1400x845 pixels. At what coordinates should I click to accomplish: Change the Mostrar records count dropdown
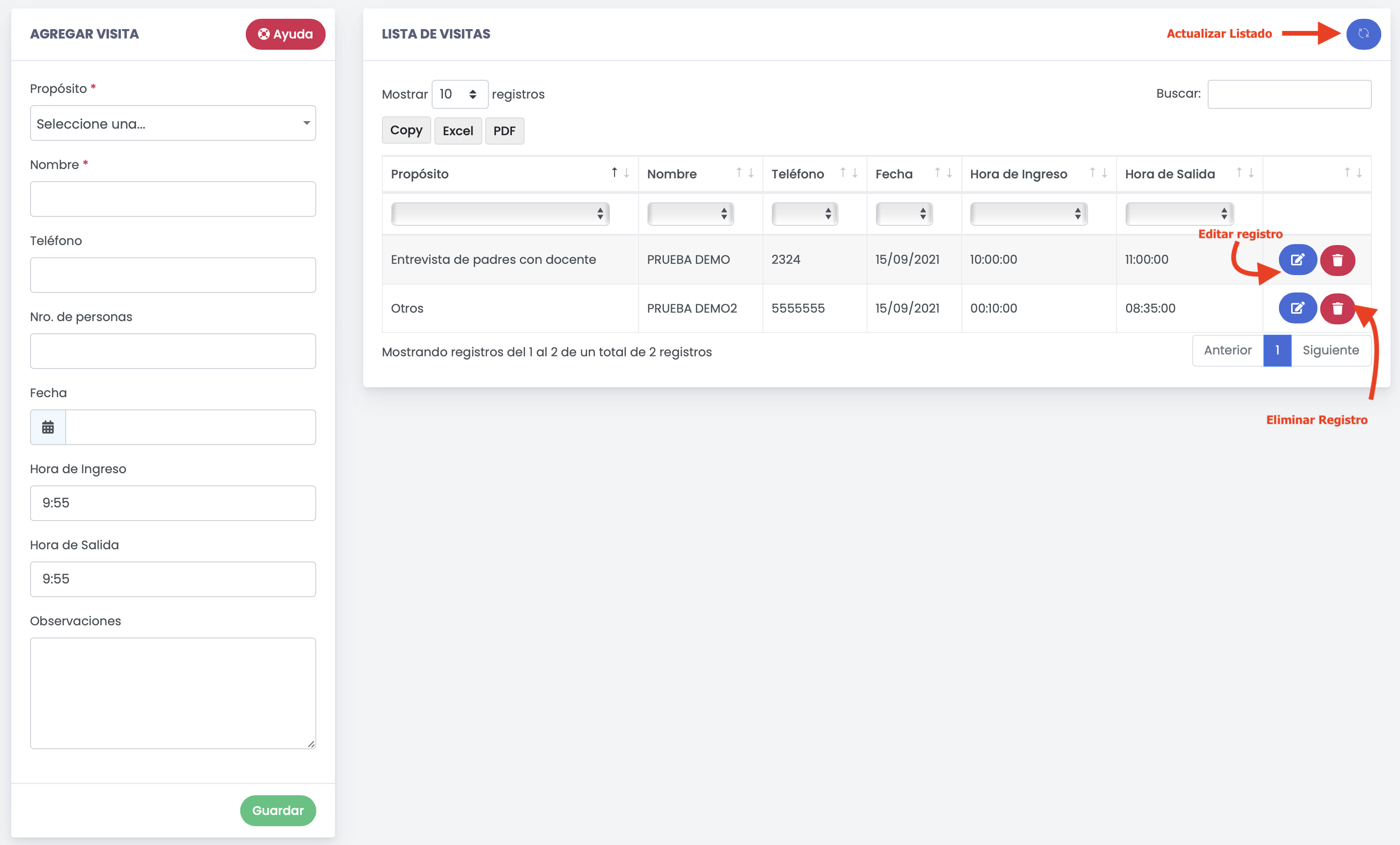(x=459, y=94)
